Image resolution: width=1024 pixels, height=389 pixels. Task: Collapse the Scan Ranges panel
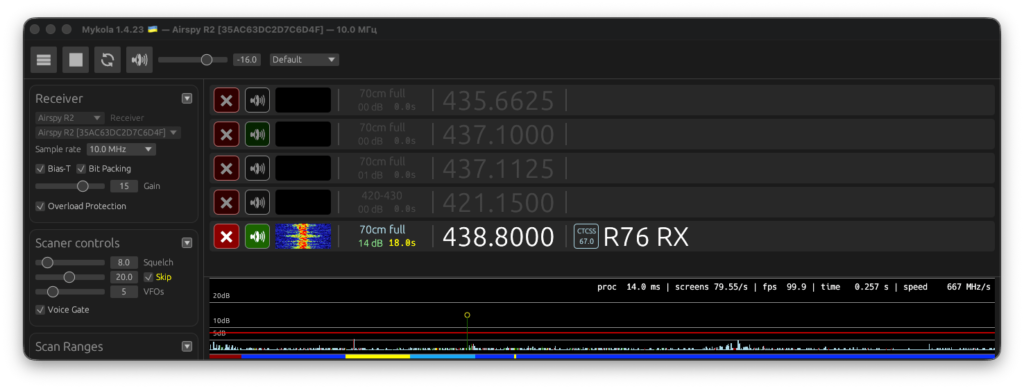[187, 347]
